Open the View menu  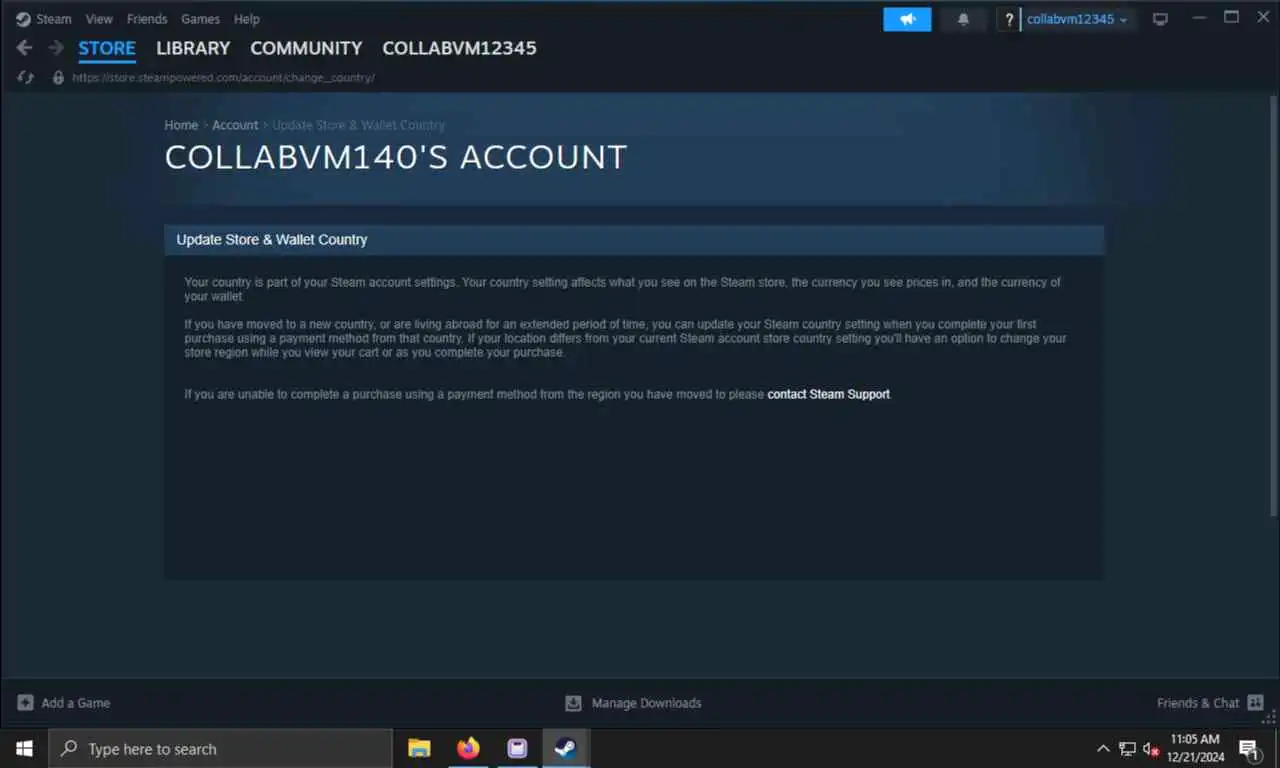point(99,19)
